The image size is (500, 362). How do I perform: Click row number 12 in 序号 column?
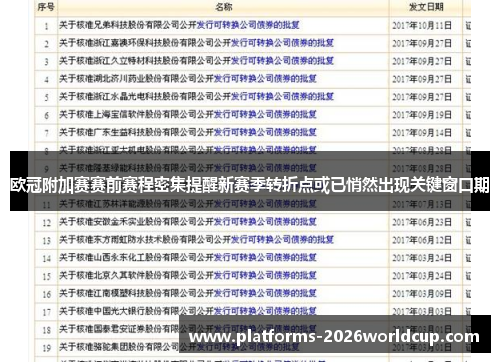point(46,223)
